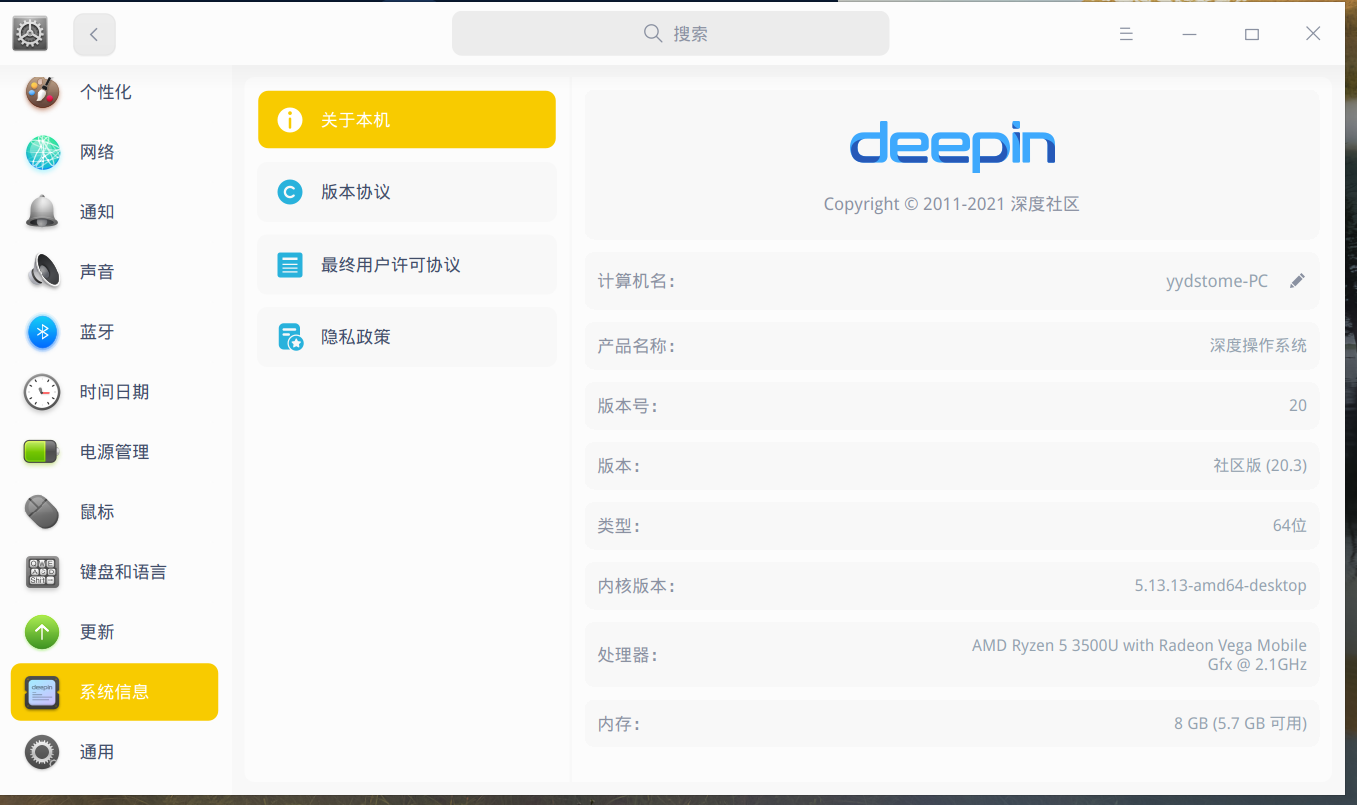Click the 隐私政策 document icon
1357x805 pixels.
click(290, 337)
